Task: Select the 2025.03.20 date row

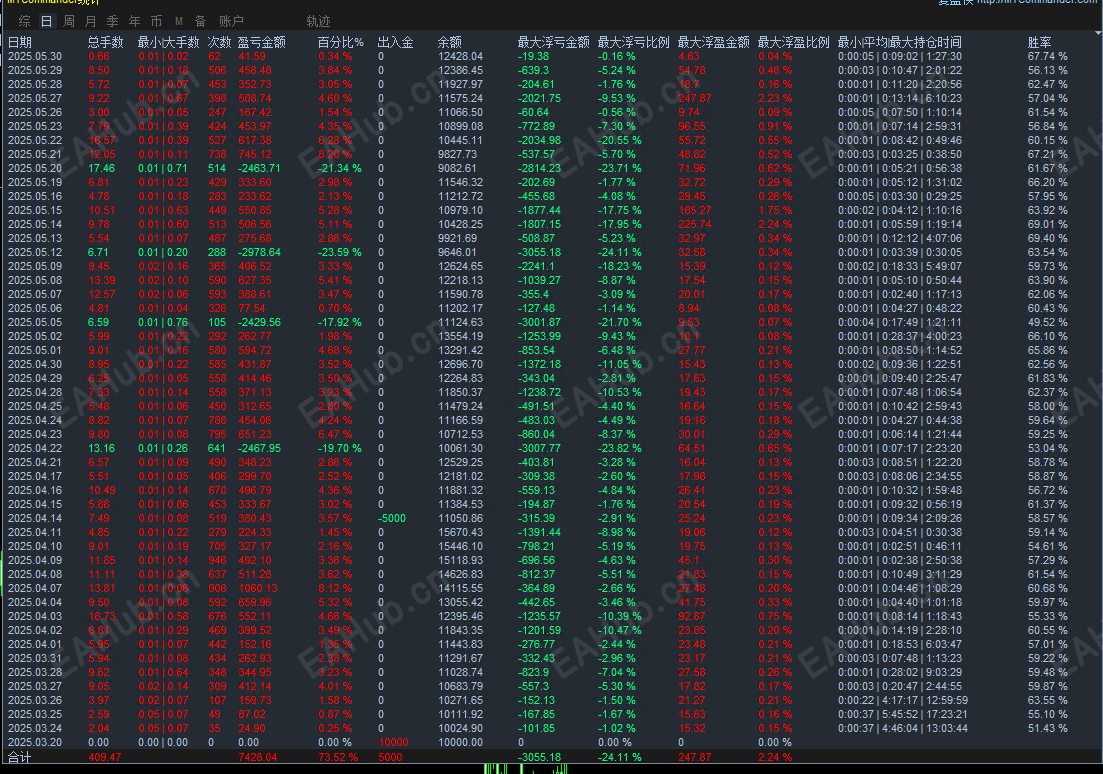Action: (x=552, y=742)
